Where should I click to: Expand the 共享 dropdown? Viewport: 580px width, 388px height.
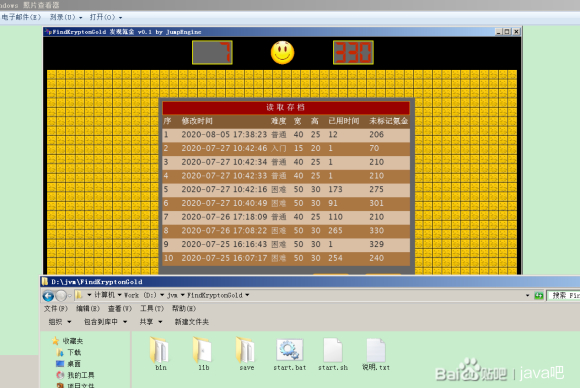pos(151,322)
